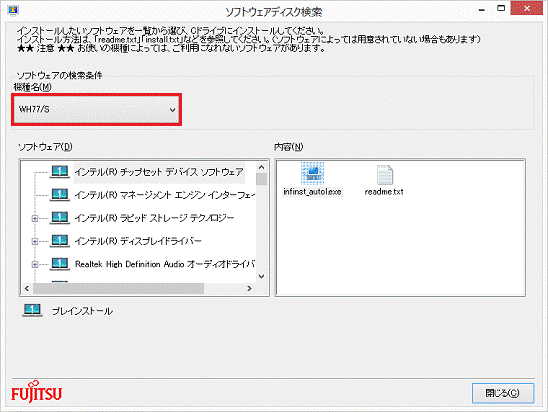Click the preinstall legend laptop icon
This screenshot has height=412, width=548.
point(33,310)
